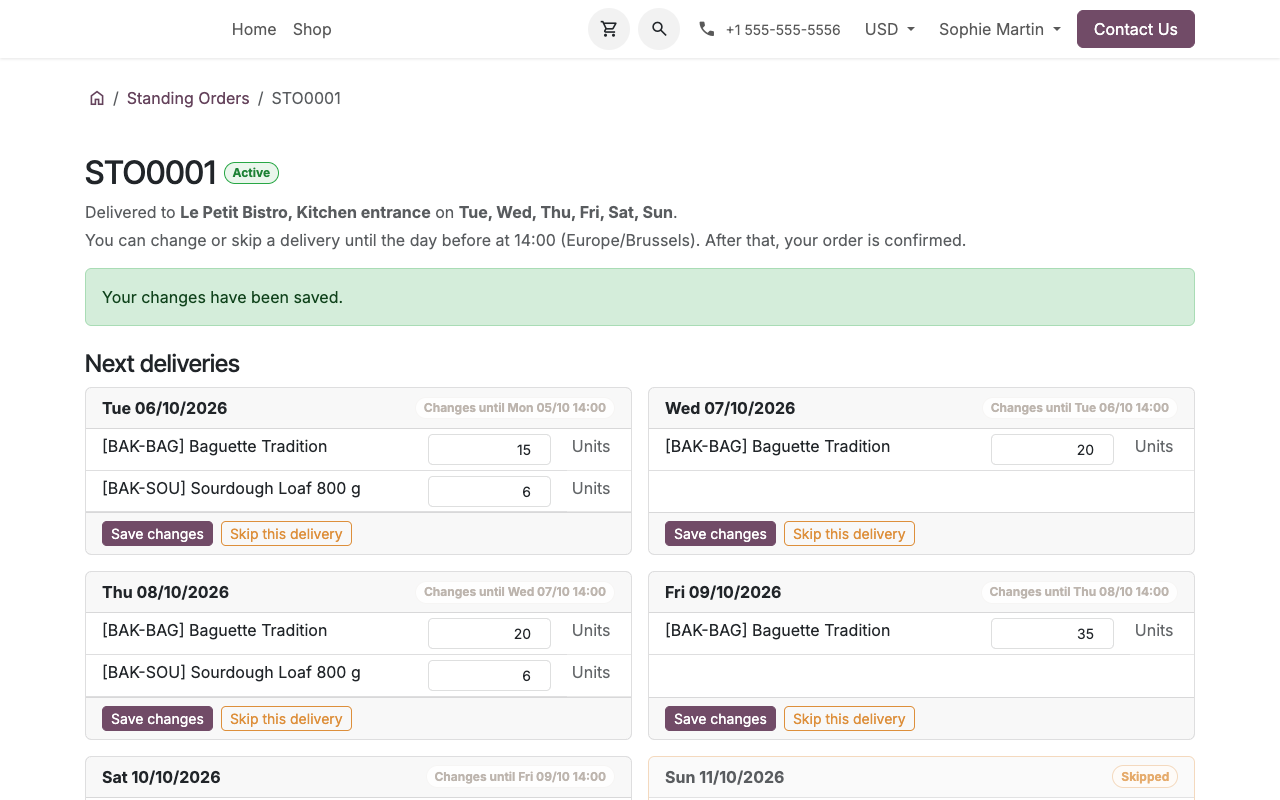
Task: Click 'Changes until Thu 08/10 14:00' label
Action: click(x=1079, y=592)
